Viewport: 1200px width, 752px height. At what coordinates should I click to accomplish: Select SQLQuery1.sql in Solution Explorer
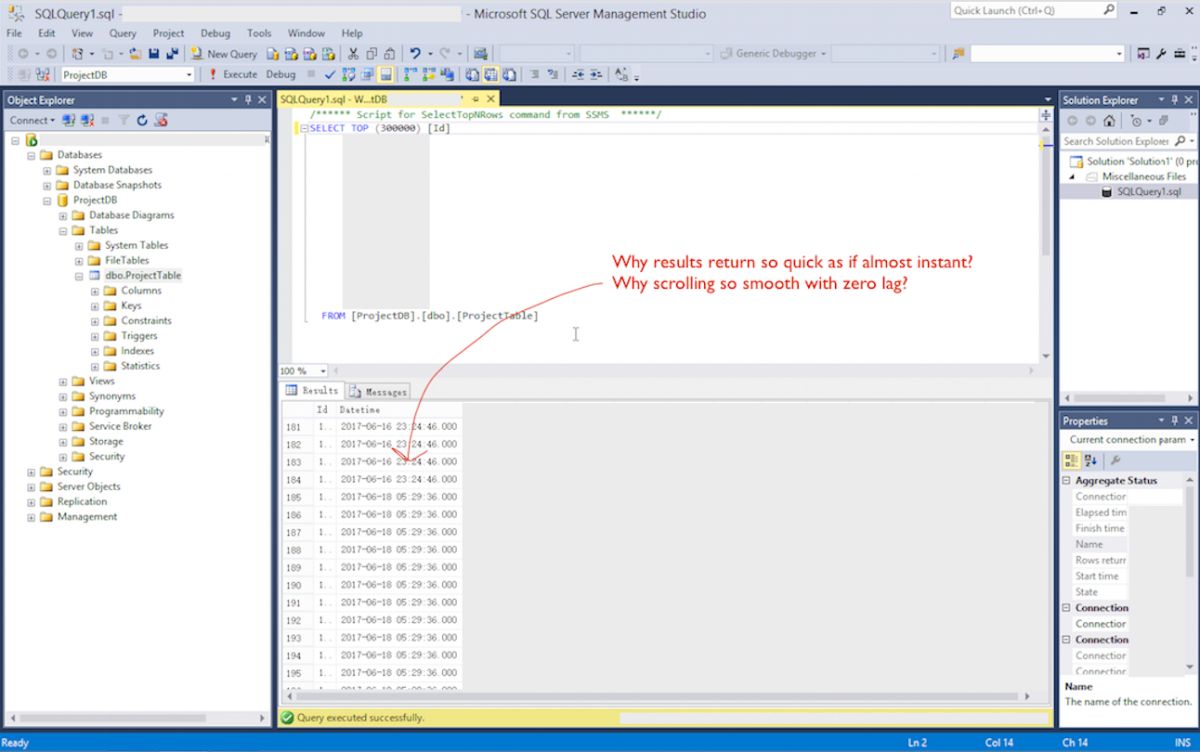coord(1148,192)
